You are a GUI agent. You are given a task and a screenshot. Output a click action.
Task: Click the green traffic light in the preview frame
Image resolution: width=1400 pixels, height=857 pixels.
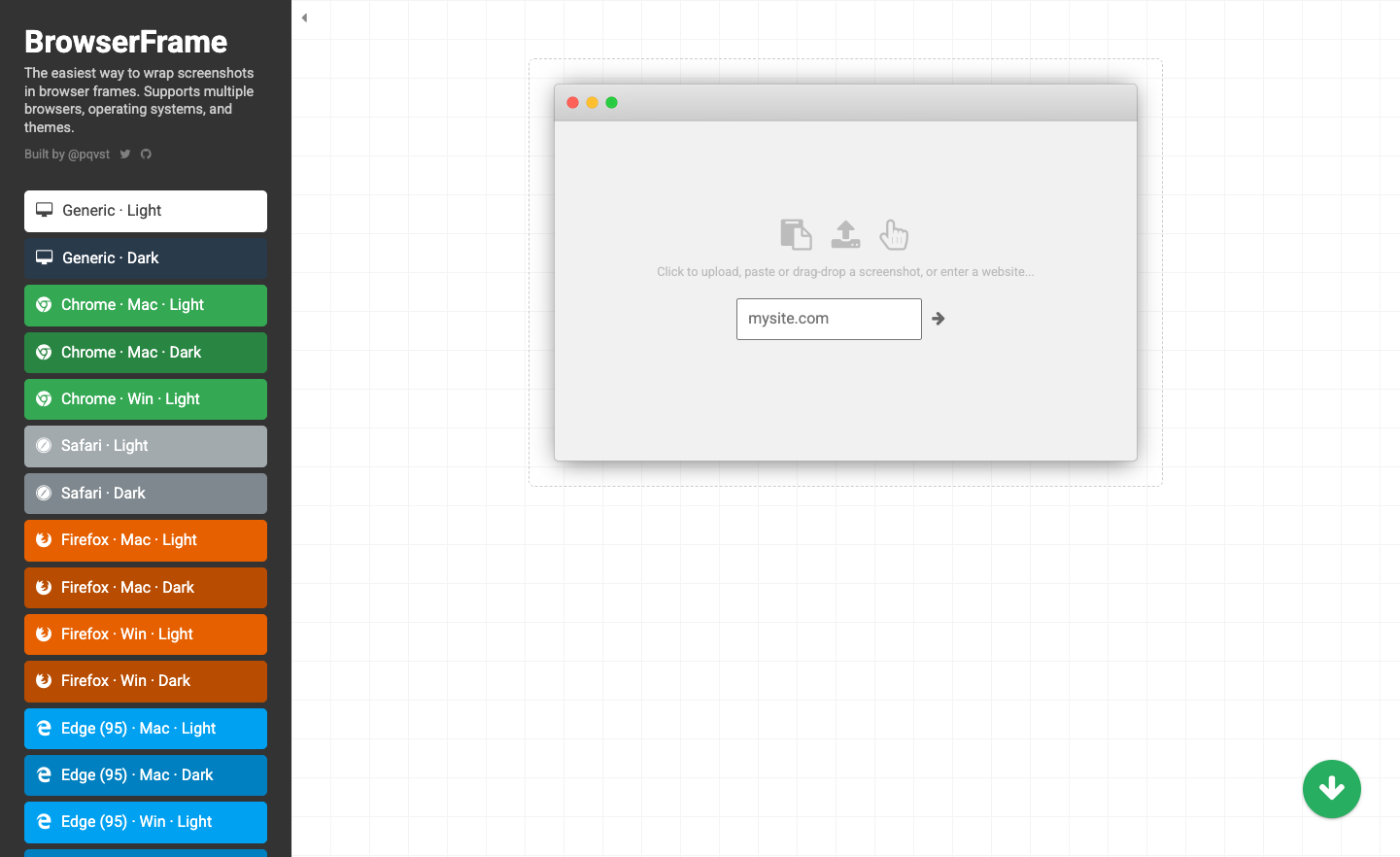pos(611,102)
